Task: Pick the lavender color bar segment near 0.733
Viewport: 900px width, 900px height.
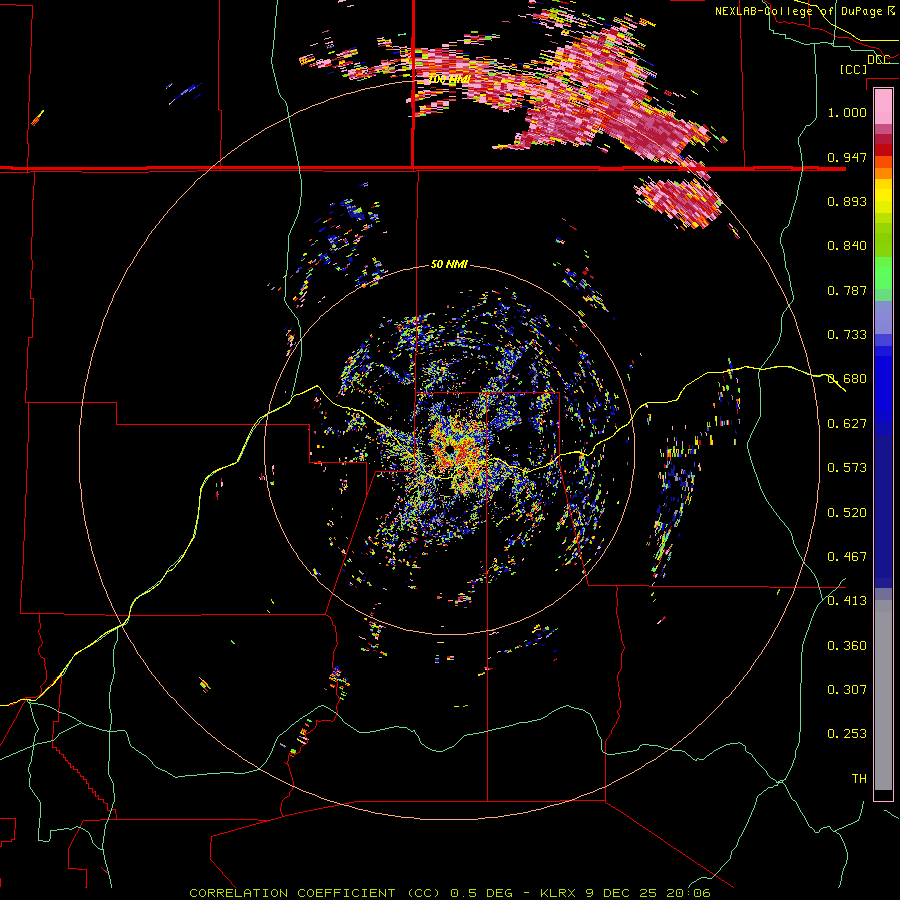Action: tap(883, 317)
